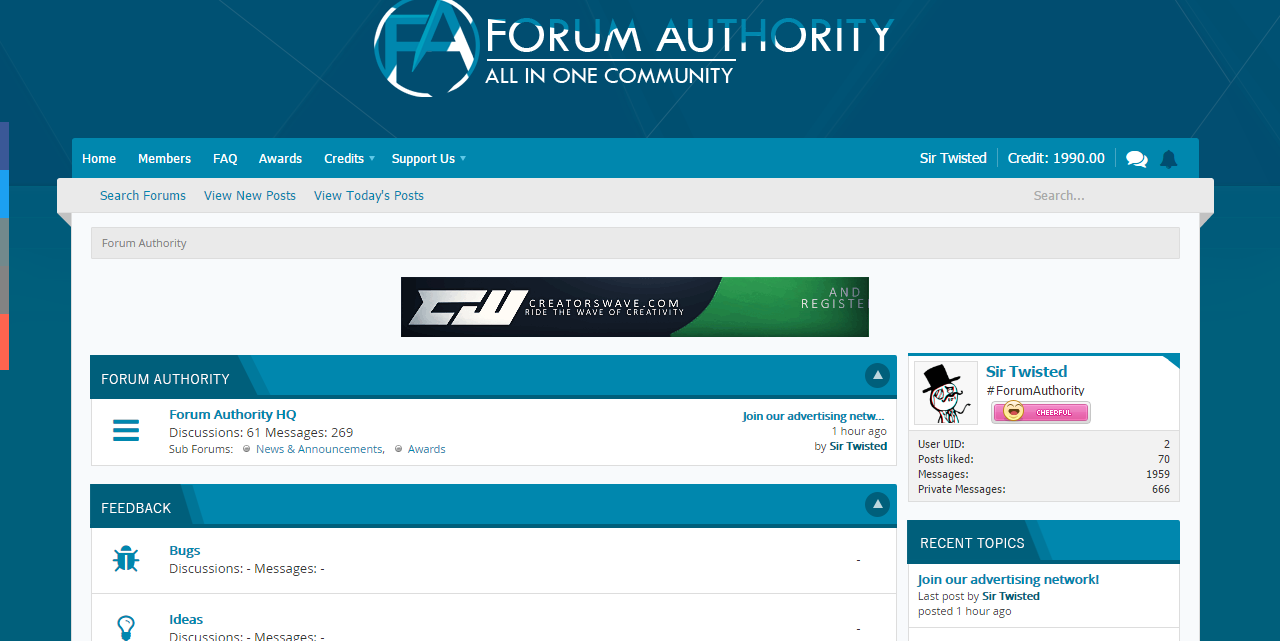Screen dimensions: 1280x641
Task: Click the Feedback category header title
Action: [136, 508]
